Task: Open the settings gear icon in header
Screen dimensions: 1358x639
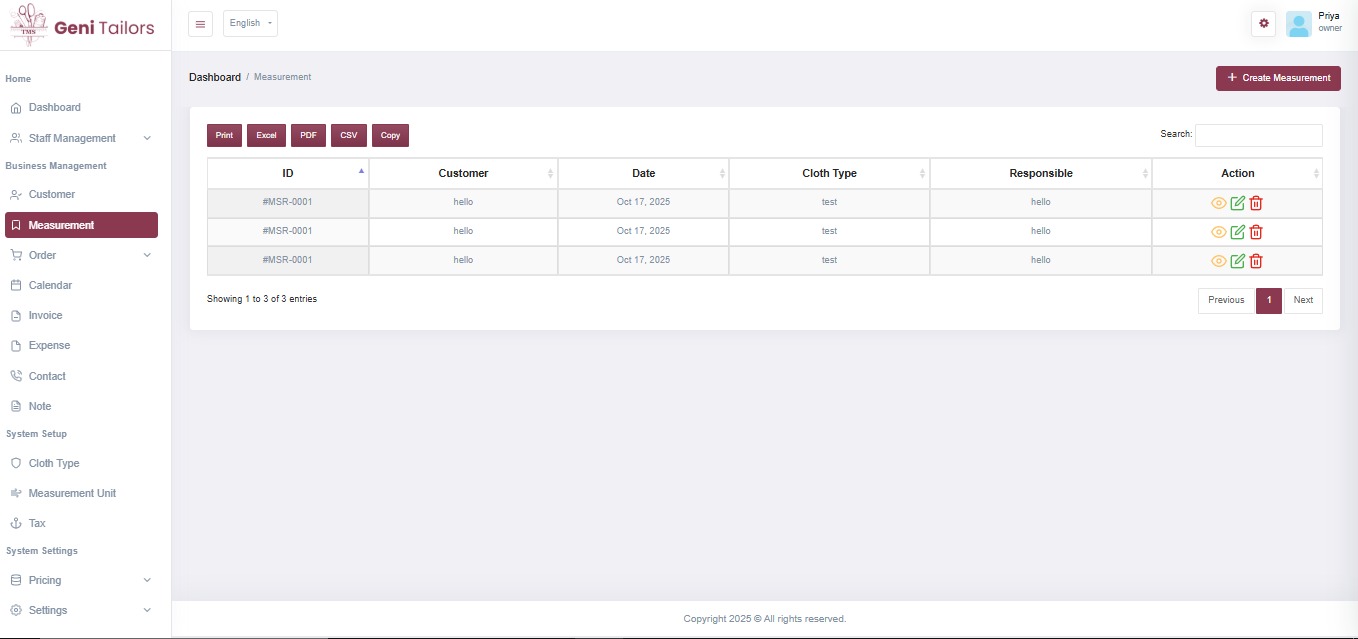Action: (x=1264, y=24)
